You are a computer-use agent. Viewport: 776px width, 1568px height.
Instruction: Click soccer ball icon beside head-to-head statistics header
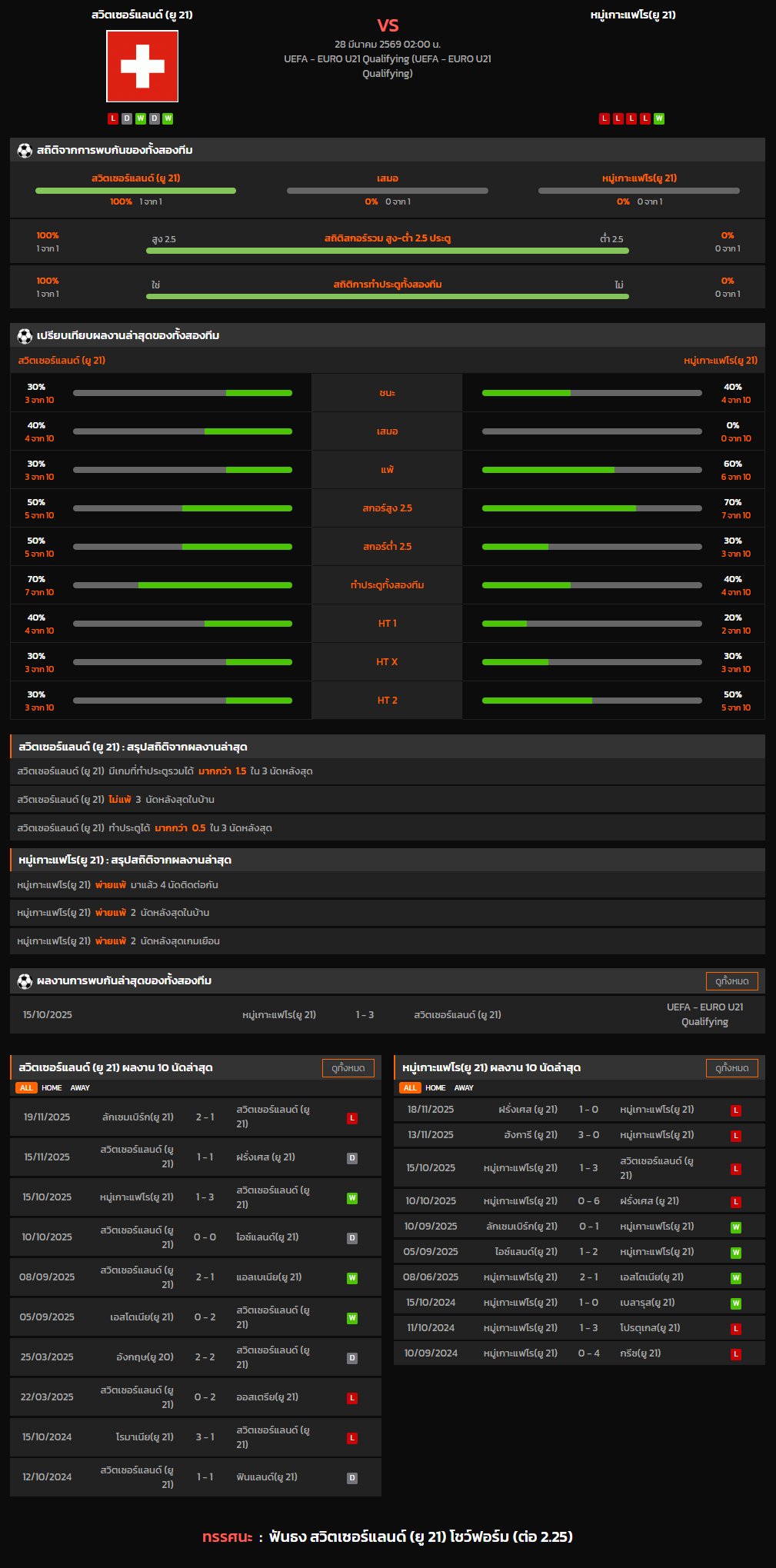(25, 150)
